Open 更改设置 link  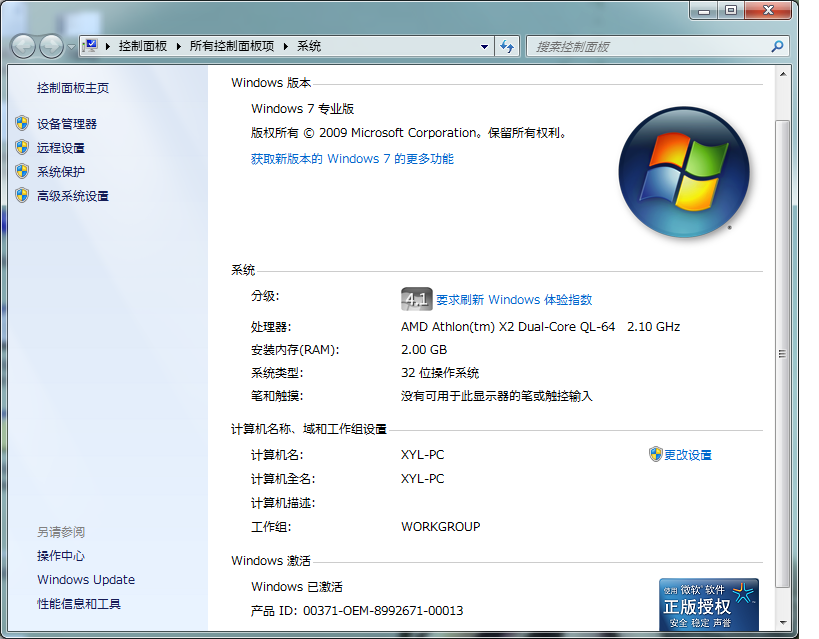[x=687, y=455]
